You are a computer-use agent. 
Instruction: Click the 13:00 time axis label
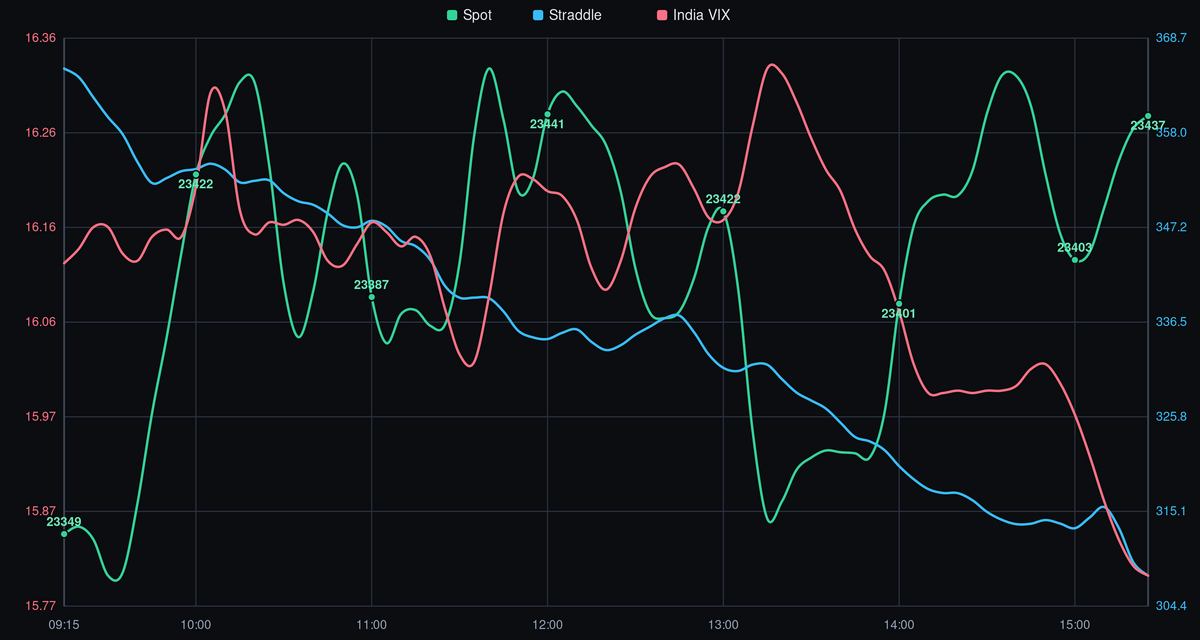point(723,624)
